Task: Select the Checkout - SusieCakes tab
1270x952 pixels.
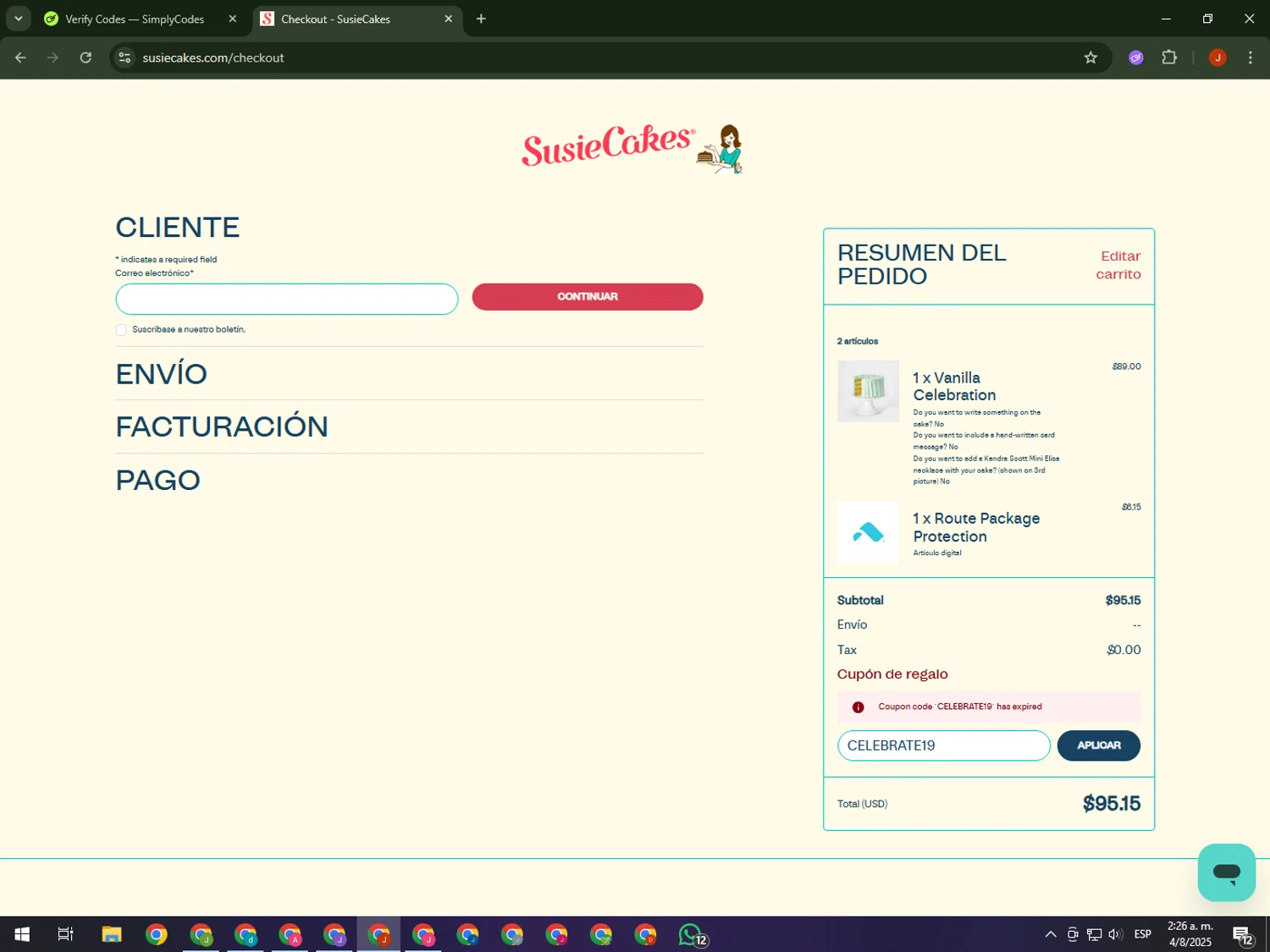Action: pos(357,19)
